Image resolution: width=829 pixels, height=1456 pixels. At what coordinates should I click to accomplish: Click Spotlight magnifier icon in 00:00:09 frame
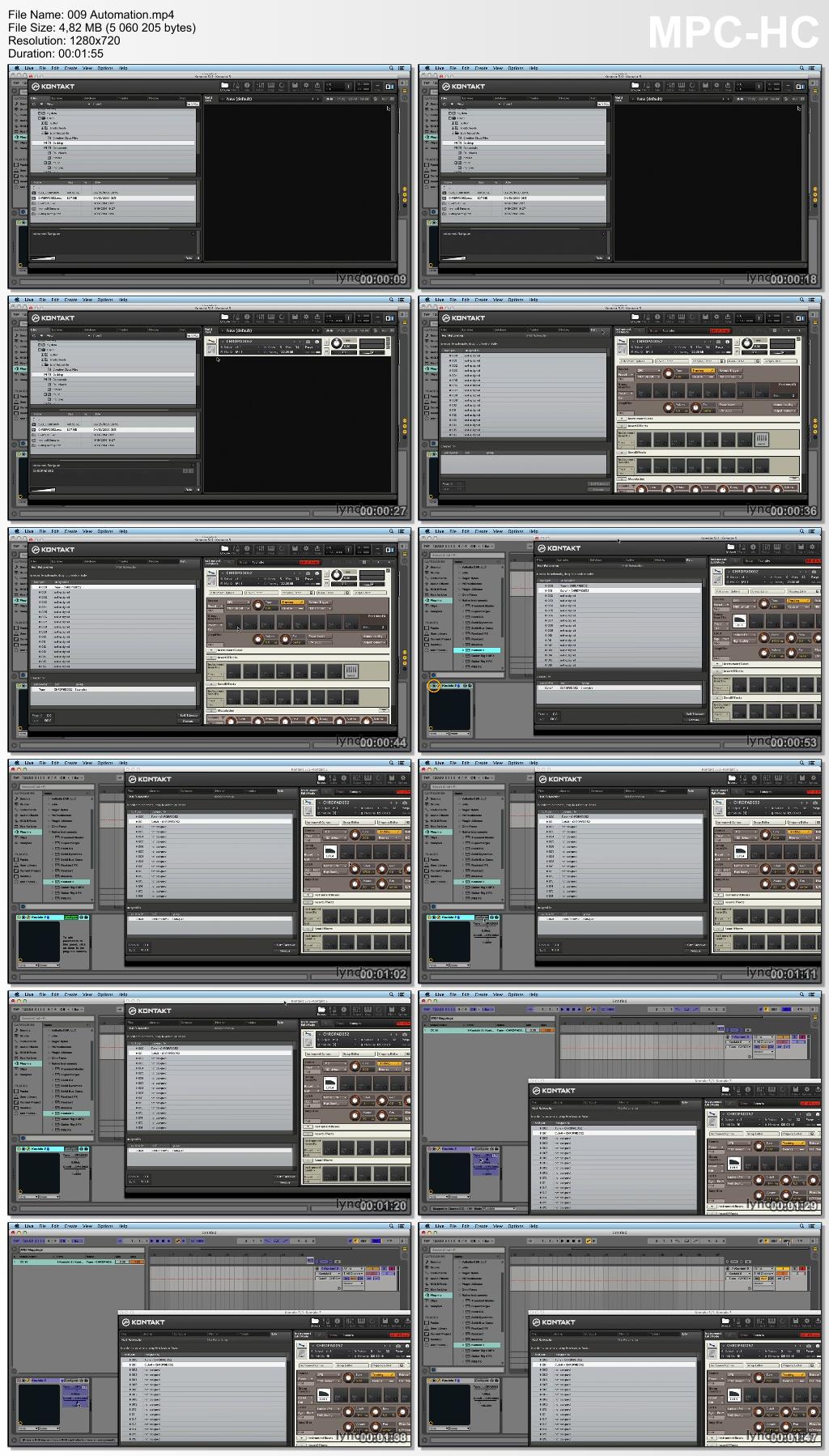[x=392, y=68]
